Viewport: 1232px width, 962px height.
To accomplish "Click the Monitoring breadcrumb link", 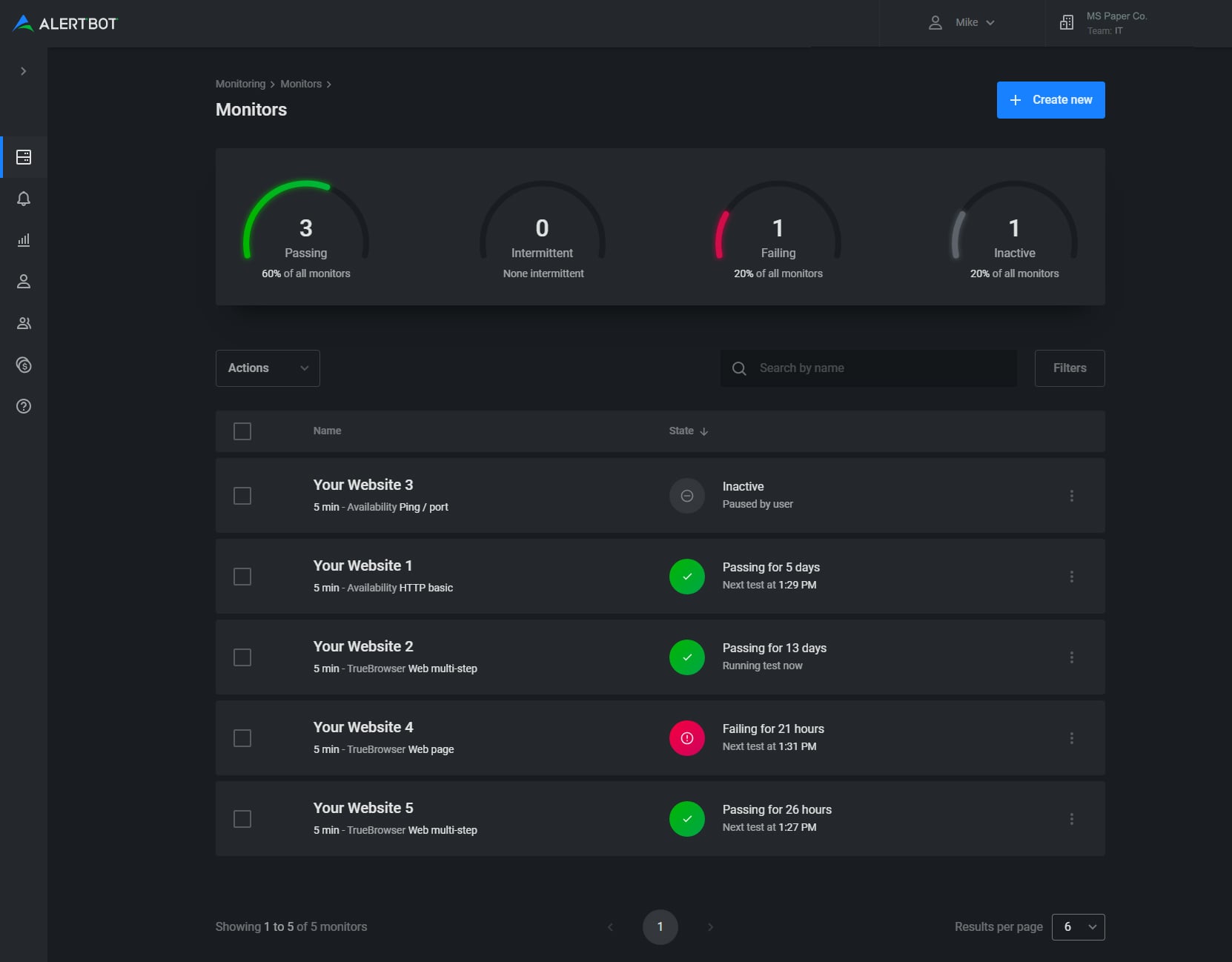I will [240, 84].
